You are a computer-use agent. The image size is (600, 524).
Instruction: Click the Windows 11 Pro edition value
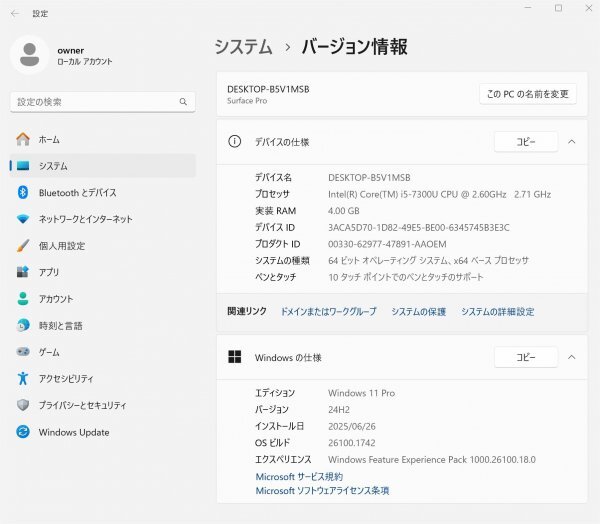(362, 393)
